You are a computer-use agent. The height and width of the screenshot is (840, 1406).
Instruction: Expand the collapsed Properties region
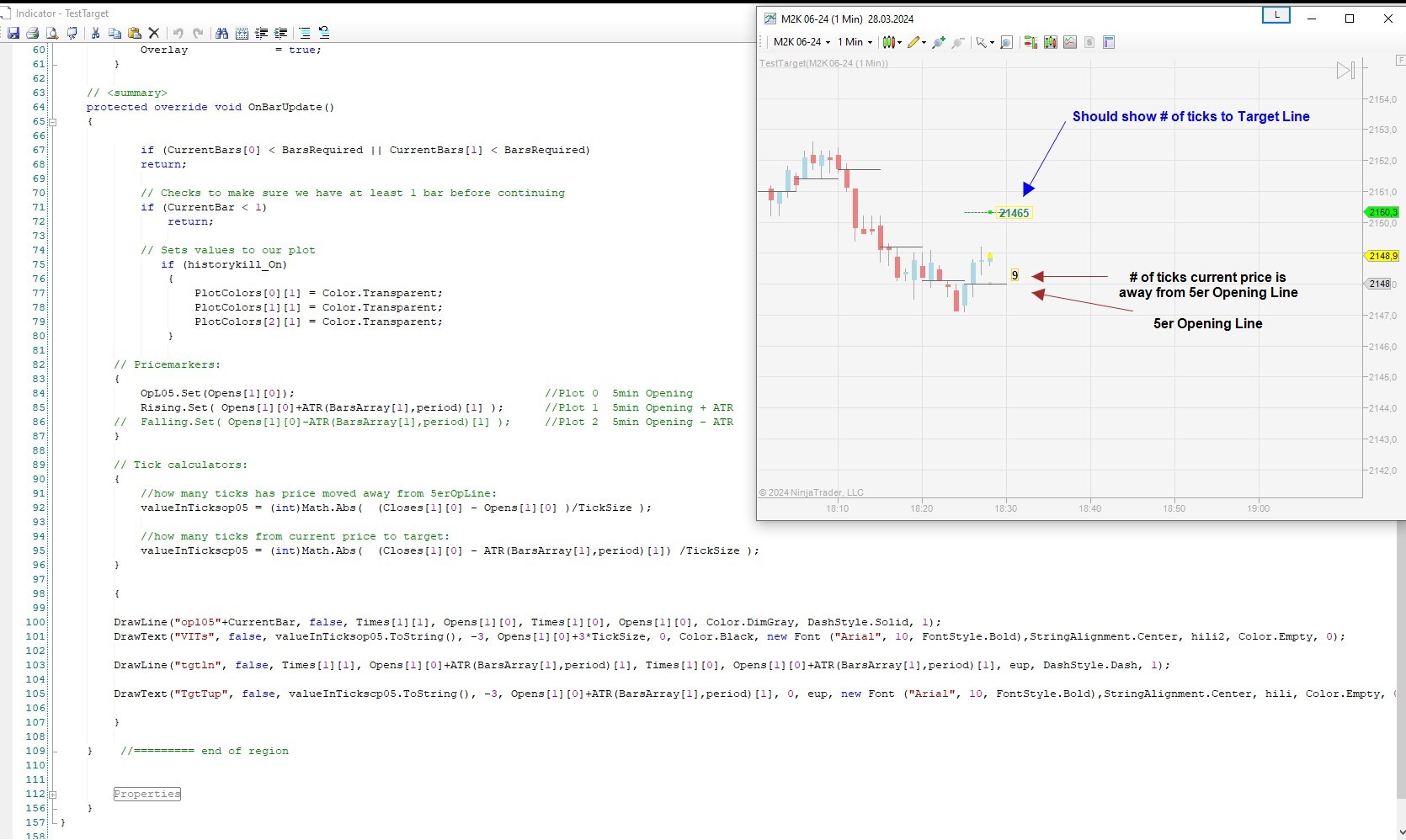tap(53, 794)
